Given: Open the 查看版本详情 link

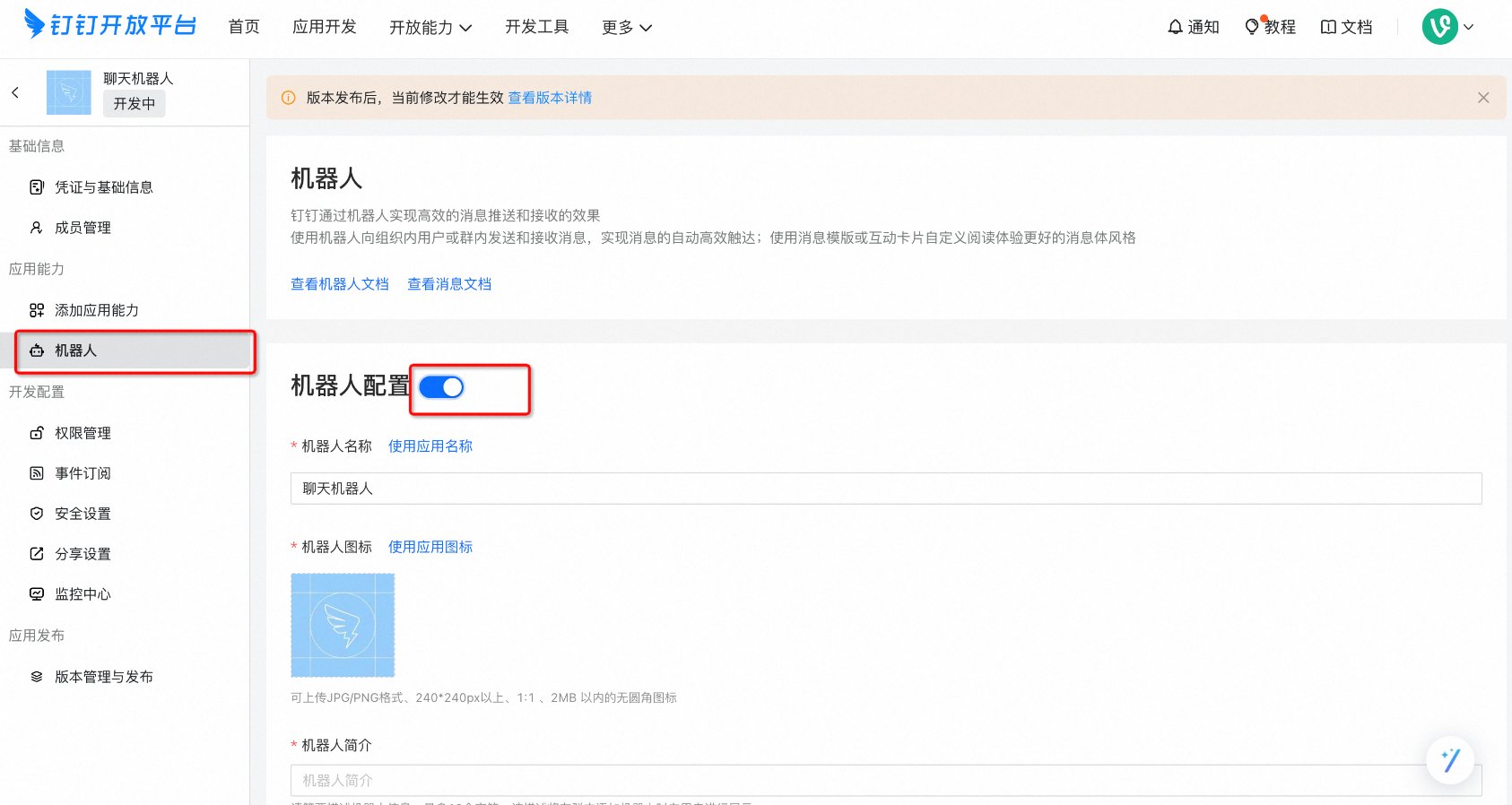Looking at the screenshot, I should 550,98.
